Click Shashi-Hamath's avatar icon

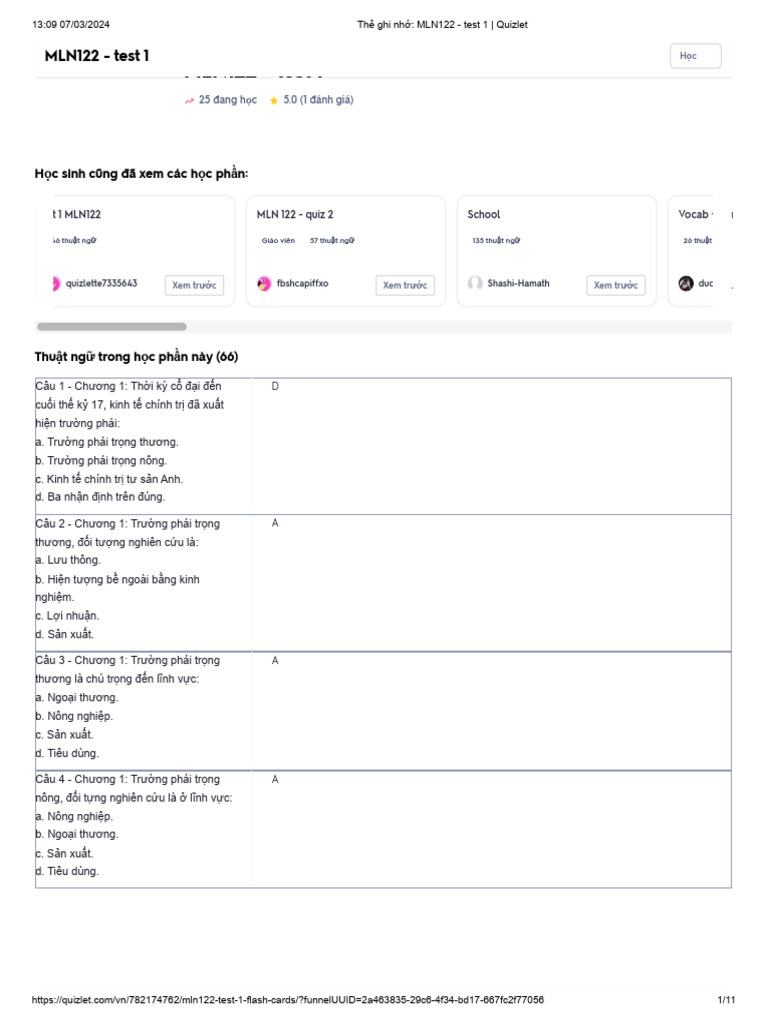[x=475, y=284]
